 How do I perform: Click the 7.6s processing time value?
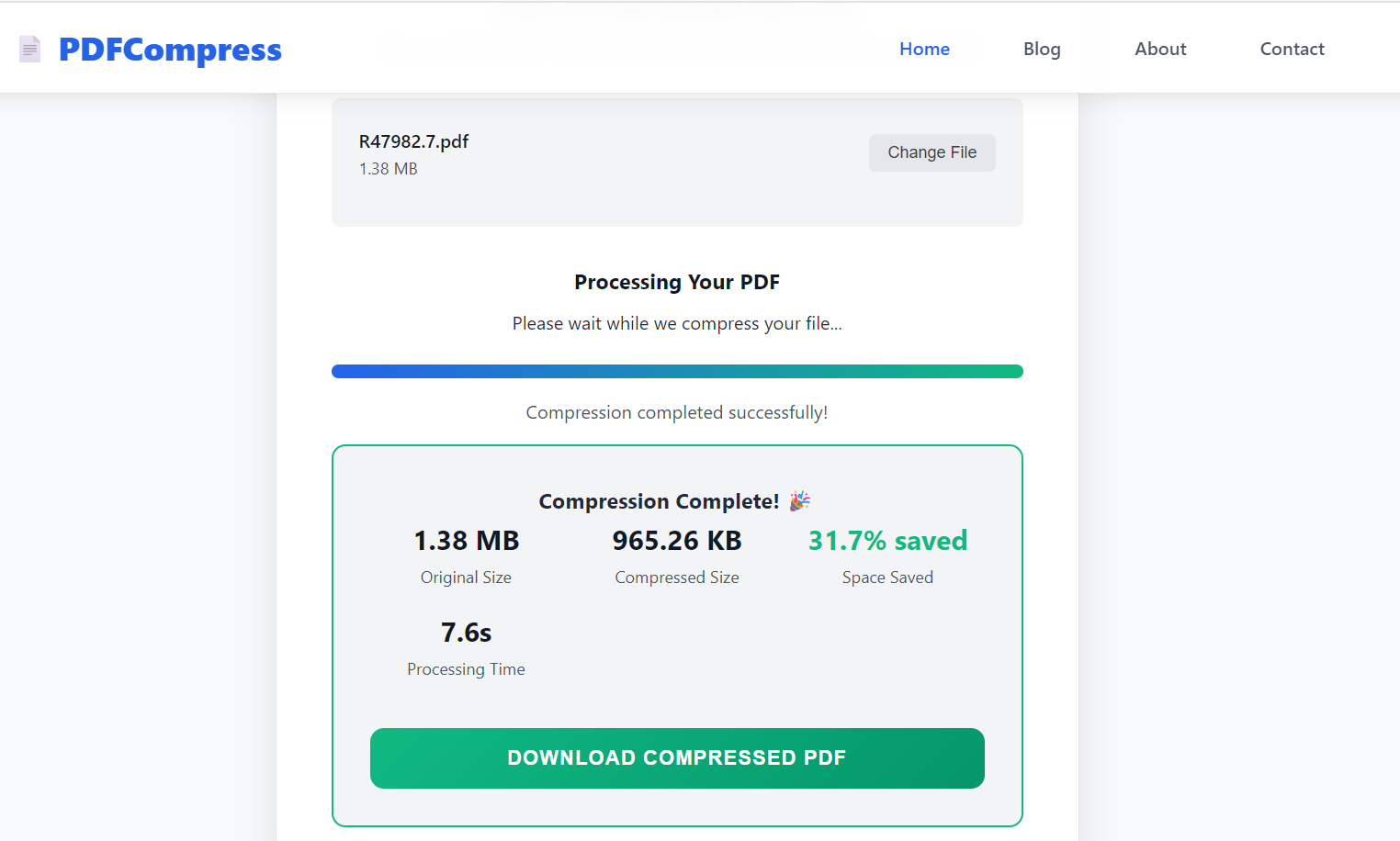pyautogui.click(x=466, y=633)
